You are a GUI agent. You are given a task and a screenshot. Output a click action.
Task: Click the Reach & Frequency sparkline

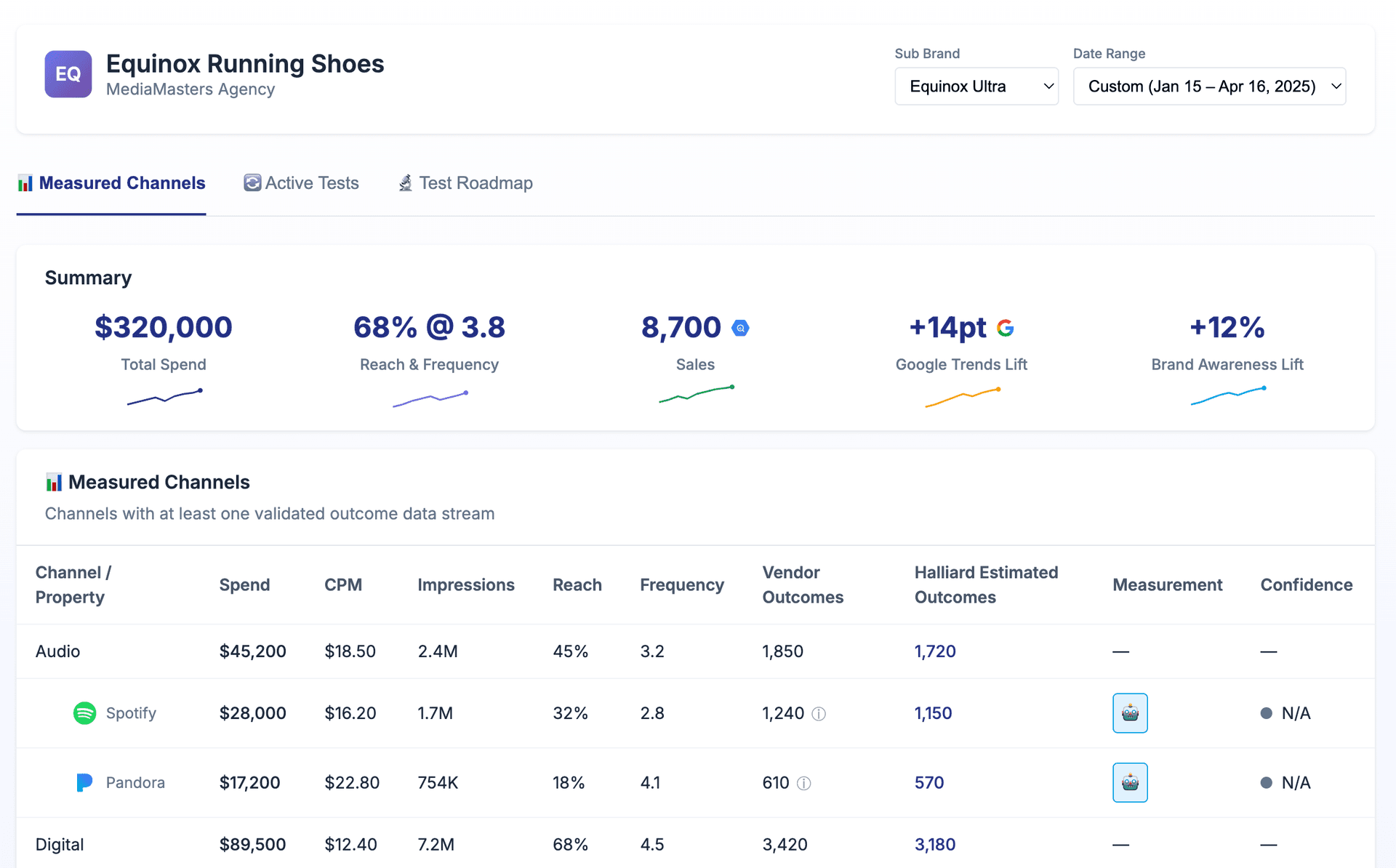click(430, 399)
